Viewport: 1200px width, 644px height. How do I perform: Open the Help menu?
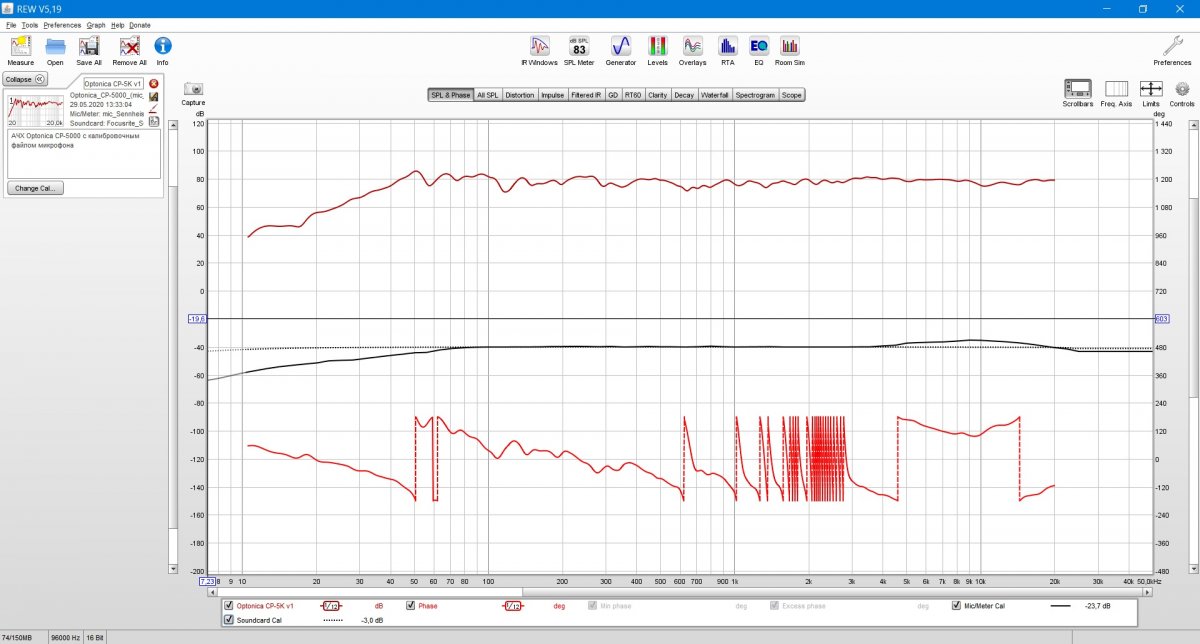point(118,24)
